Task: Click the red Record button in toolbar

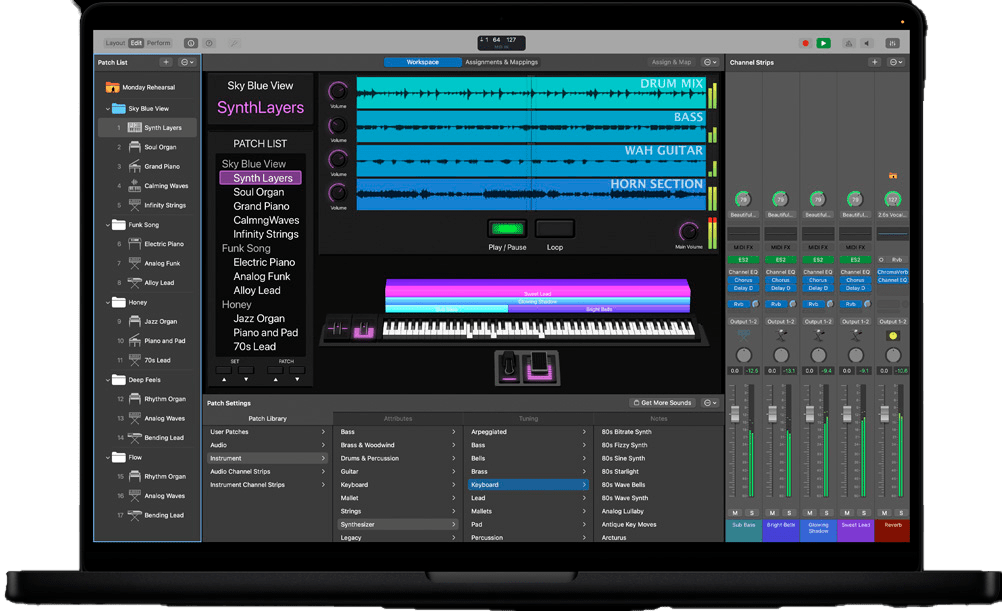Action: [x=805, y=43]
